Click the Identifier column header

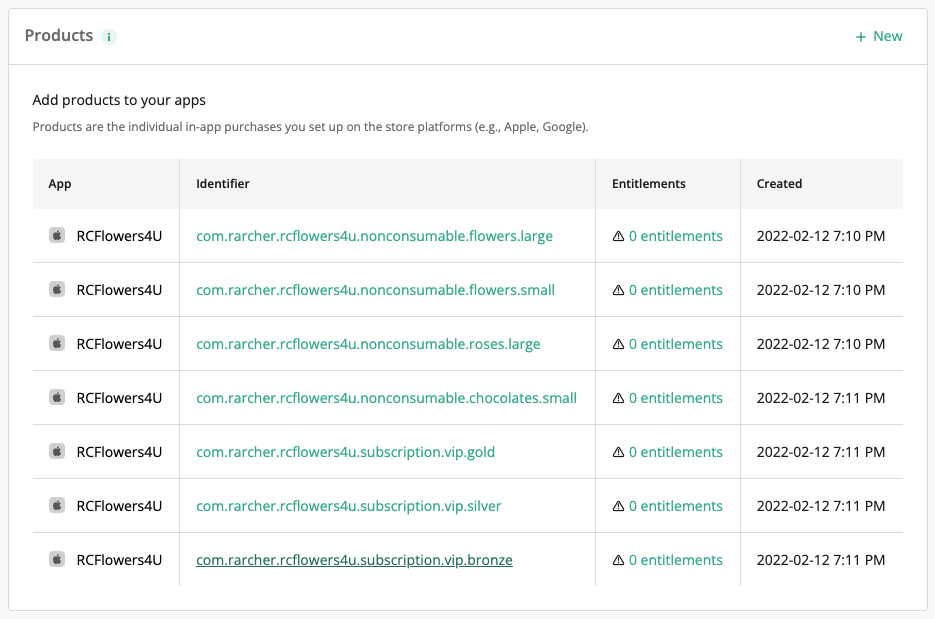222,184
